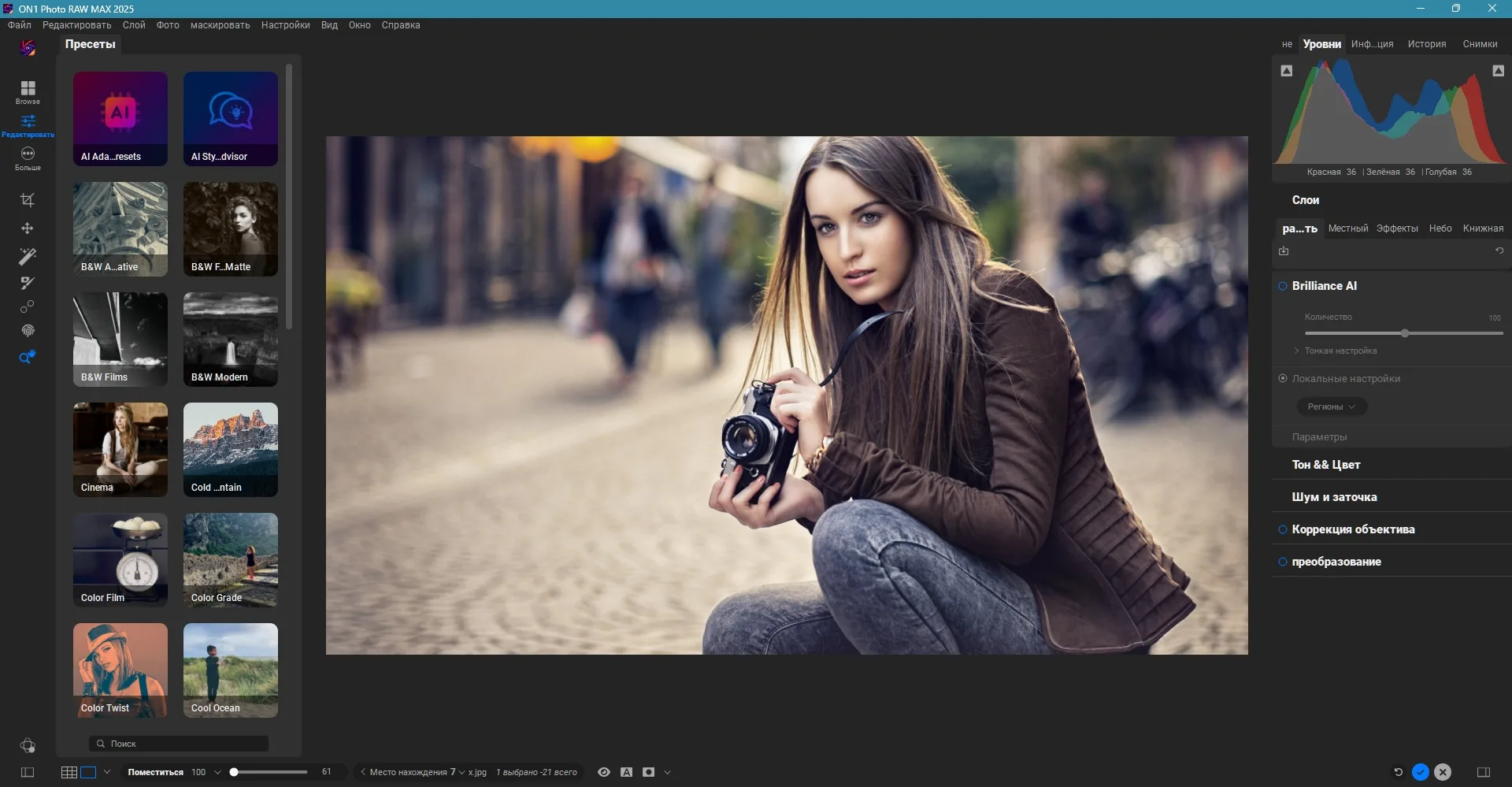Go back with the path left chevron
1512x787 pixels.
[x=362, y=772]
